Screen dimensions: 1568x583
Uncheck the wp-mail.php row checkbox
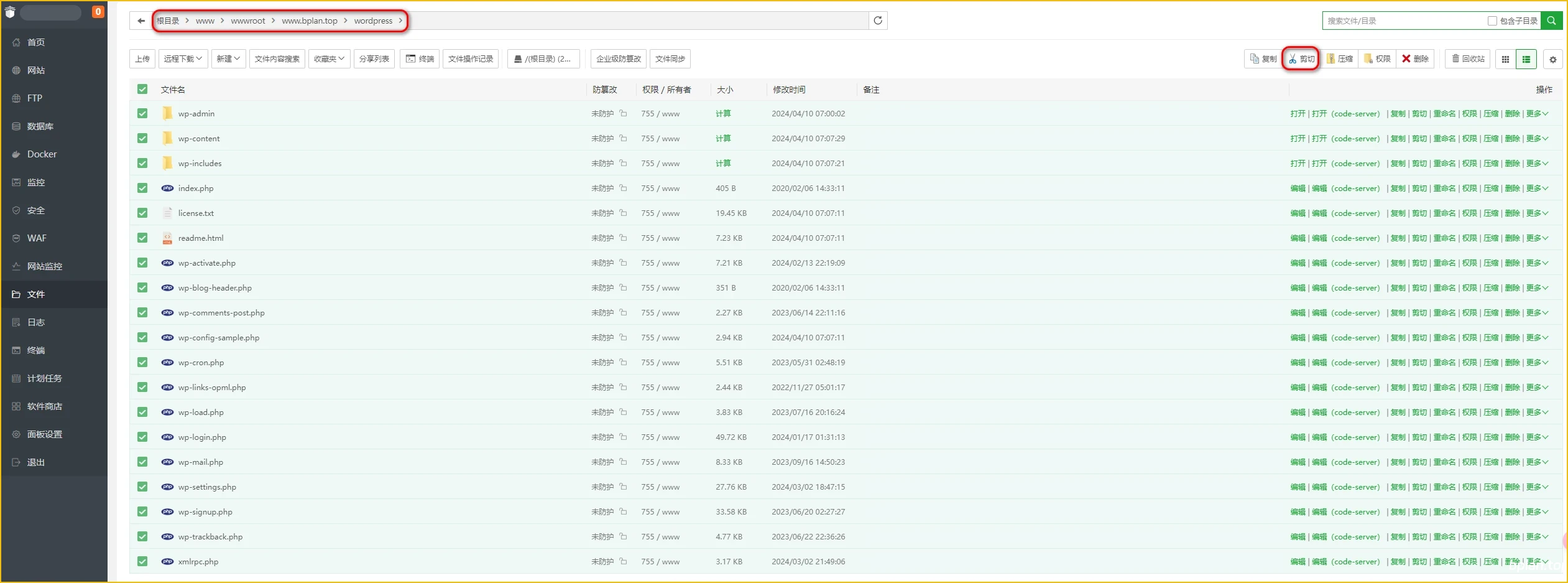click(142, 462)
